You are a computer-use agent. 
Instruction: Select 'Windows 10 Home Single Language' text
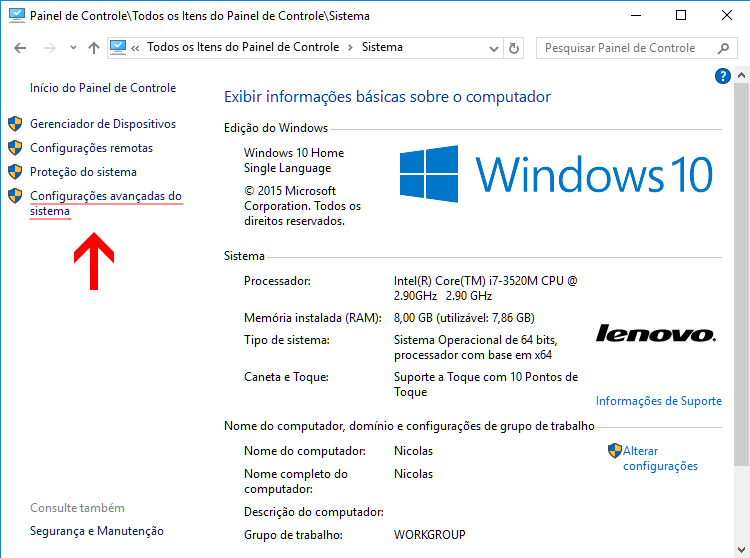(294, 160)
